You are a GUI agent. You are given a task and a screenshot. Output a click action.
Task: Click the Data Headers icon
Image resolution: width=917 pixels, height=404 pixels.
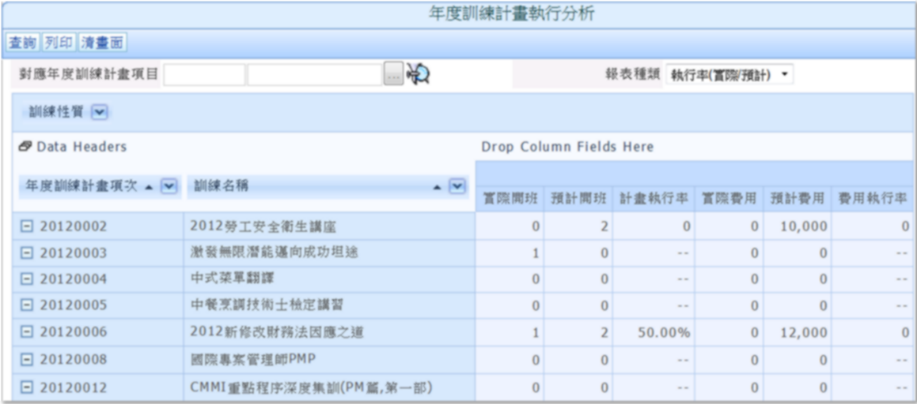pyautogui.click(x=25, y=147)
